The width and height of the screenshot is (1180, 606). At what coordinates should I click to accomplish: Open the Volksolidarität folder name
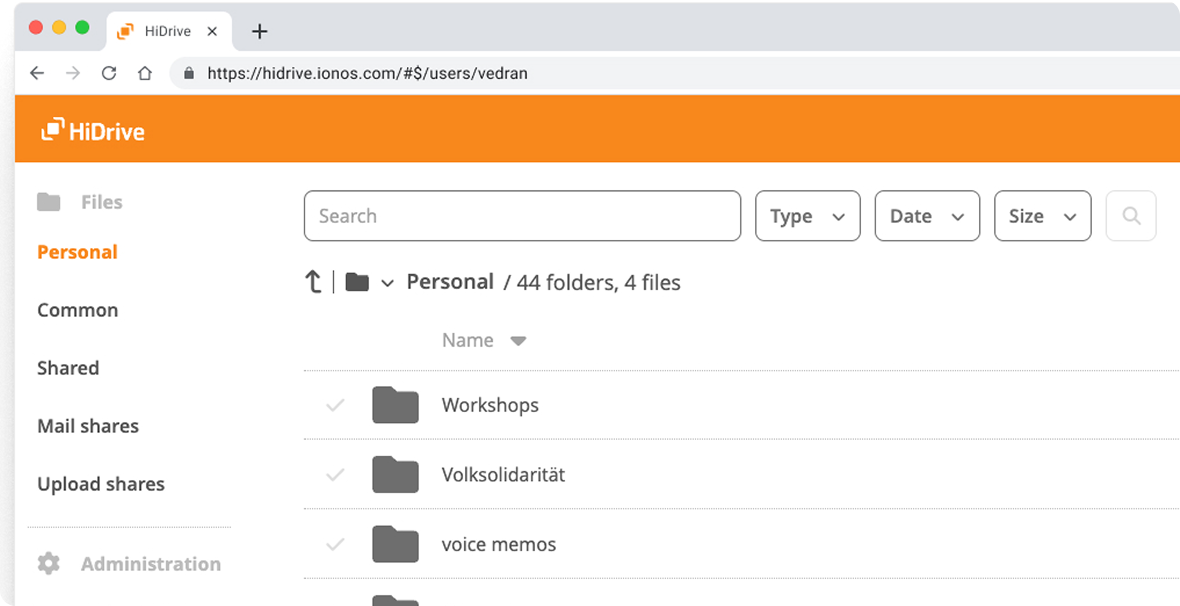[503, 474]
